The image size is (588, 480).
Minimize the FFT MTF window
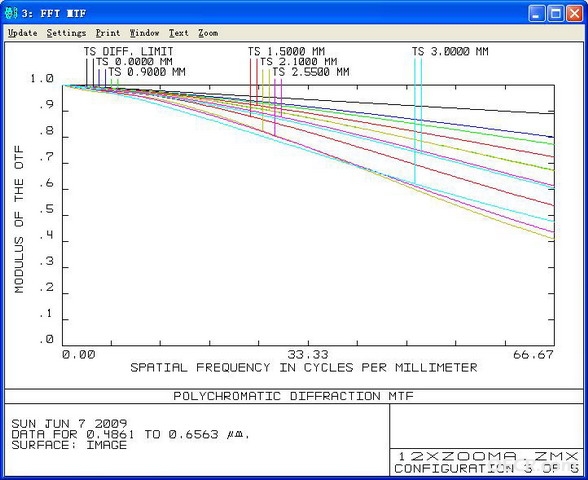pyautogui.click(x=537, y=14)
